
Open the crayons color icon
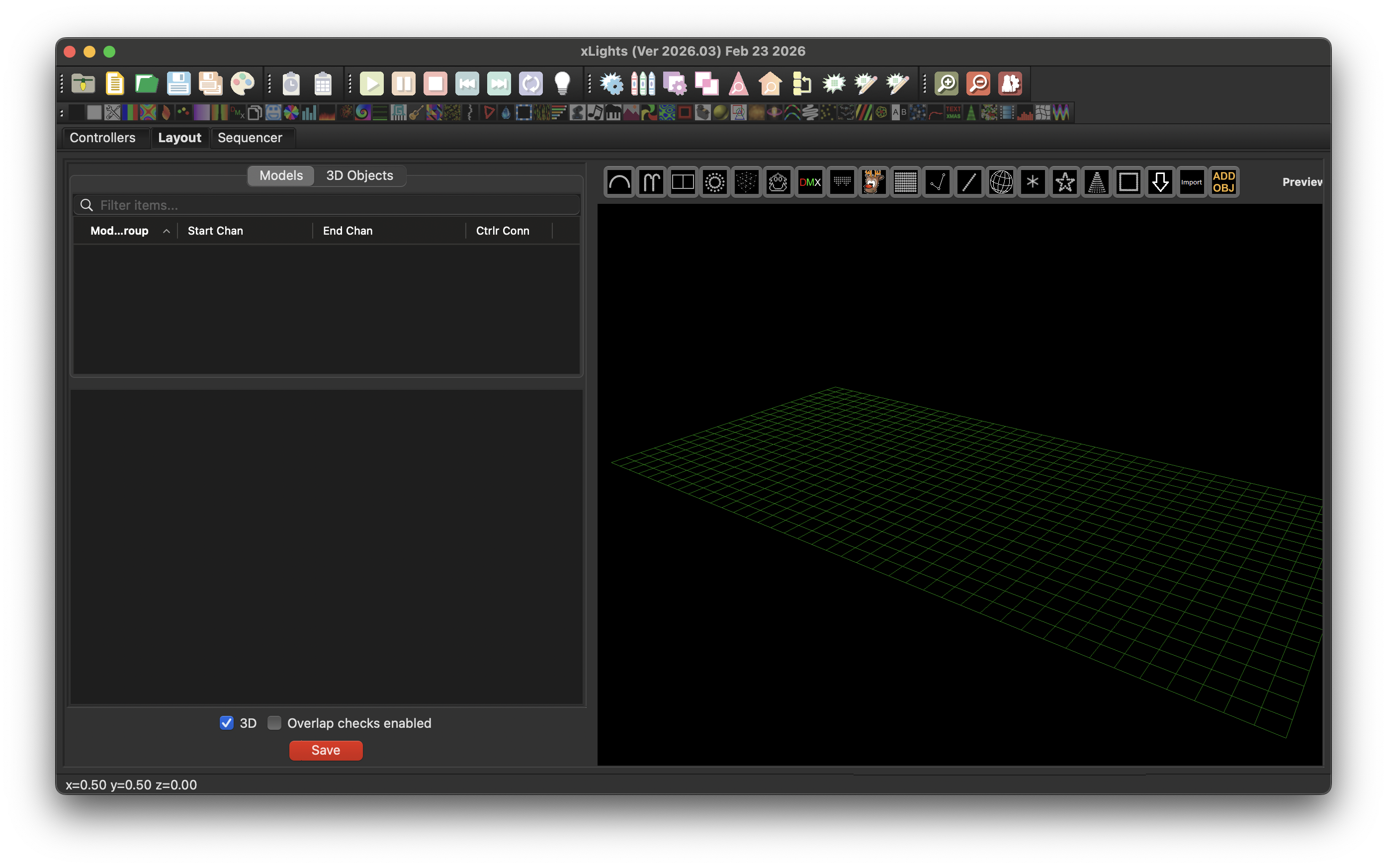coord(643,84)
